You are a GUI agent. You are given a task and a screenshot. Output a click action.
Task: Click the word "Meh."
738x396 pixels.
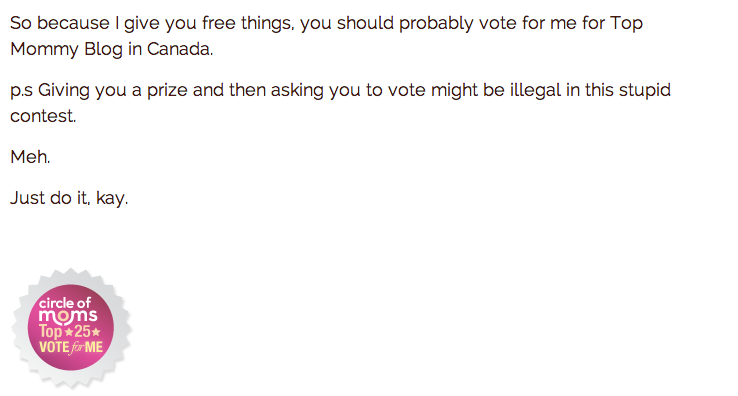coord(30,157)
